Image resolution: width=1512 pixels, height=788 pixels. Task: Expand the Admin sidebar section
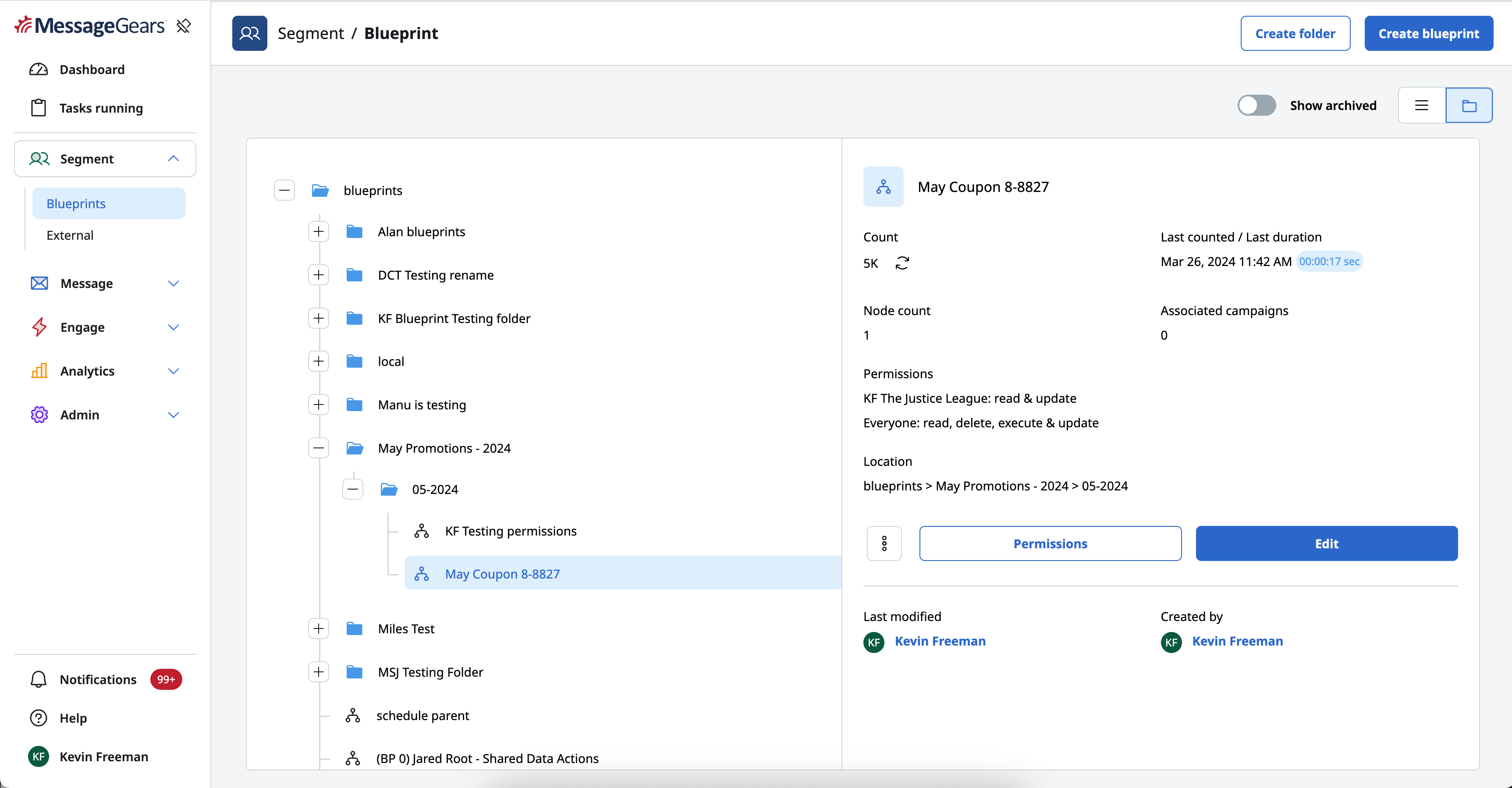173,414
